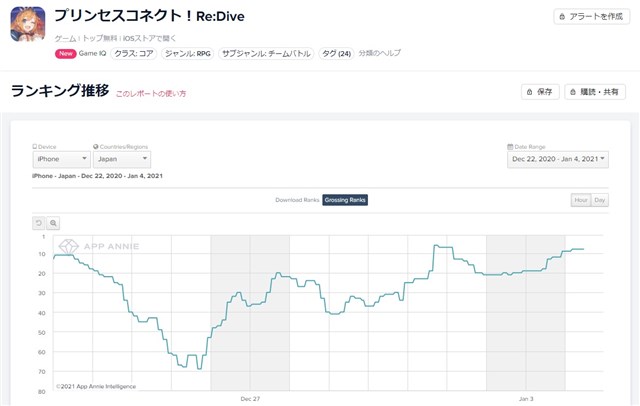640x406 pixels.
Task: Click the Jan 3 axis label
Action: point(526,399)
